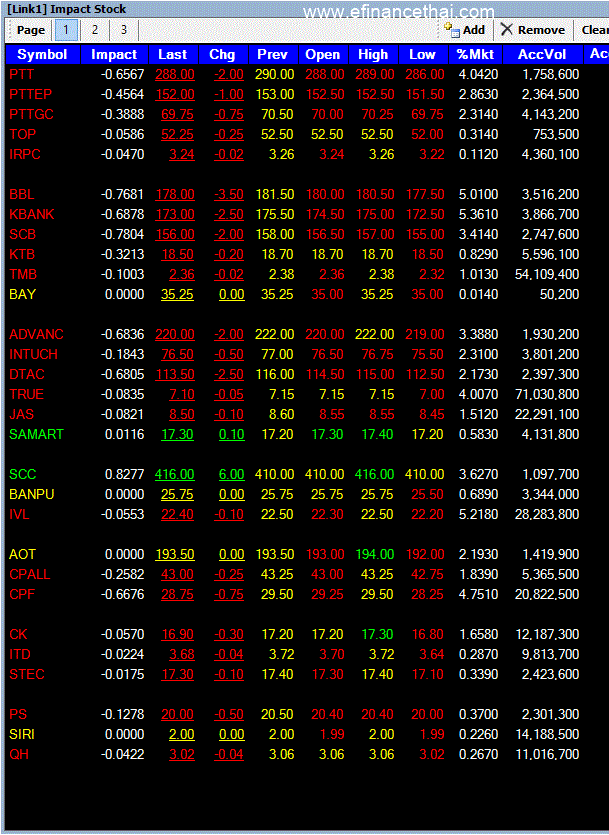Click AOT high price 194.00
Image resolution: width=609 pixels, height=835 pixels.
(374, 554)
